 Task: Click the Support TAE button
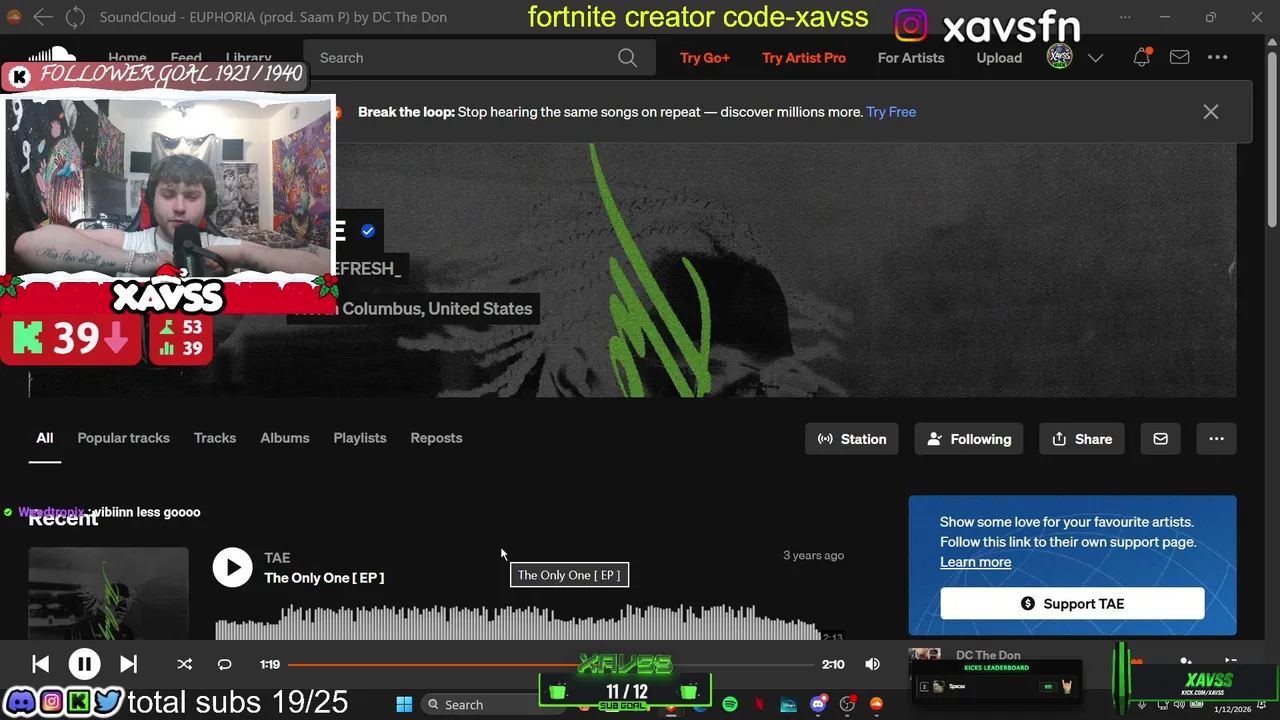pyautogui.click(x=1072, y=604)
